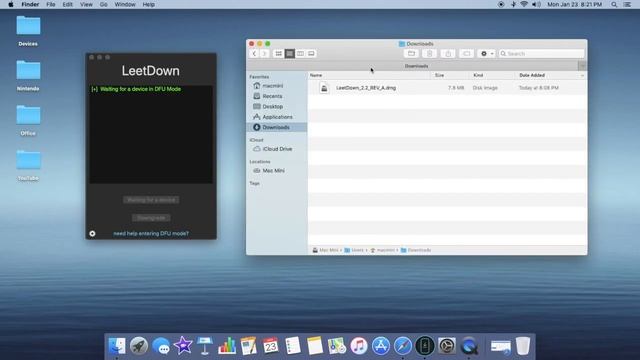Screen dimensions: 640x360
Task: Select Office folder on desktop
Action: 28,121
